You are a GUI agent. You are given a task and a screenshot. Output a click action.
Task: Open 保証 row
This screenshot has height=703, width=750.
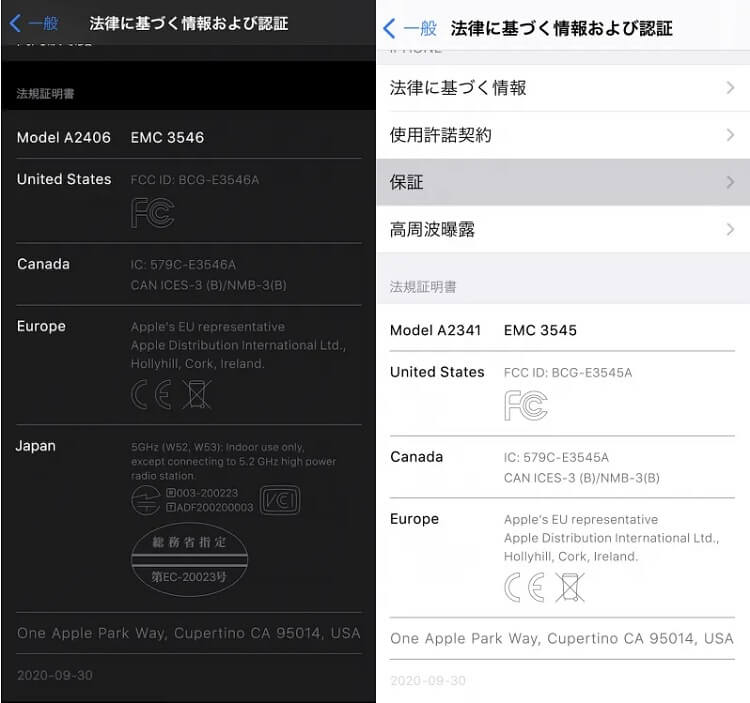point(563,182)
